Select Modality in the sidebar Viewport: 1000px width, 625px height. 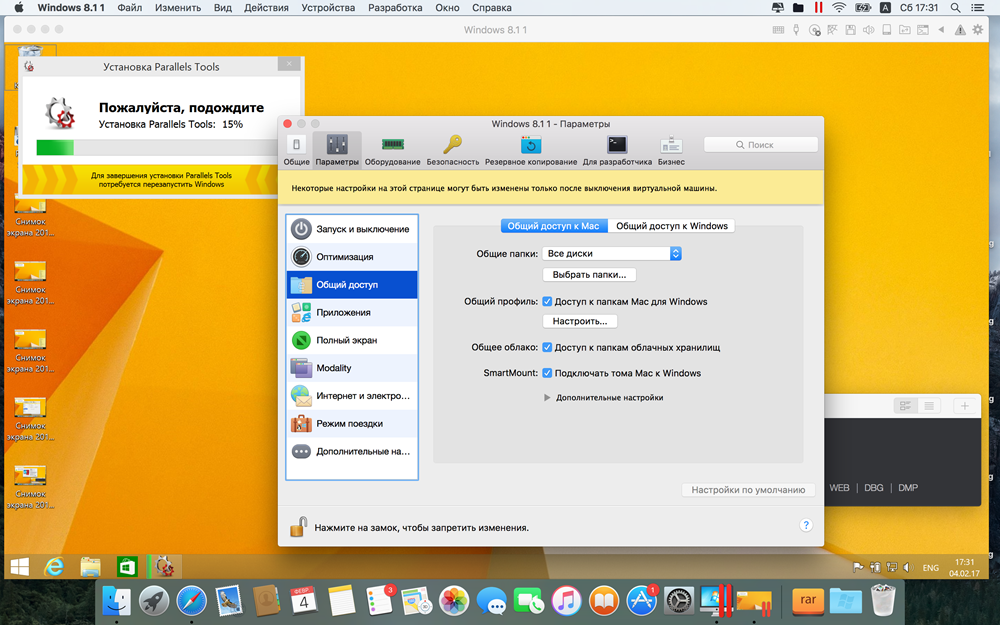click(352, 368)
